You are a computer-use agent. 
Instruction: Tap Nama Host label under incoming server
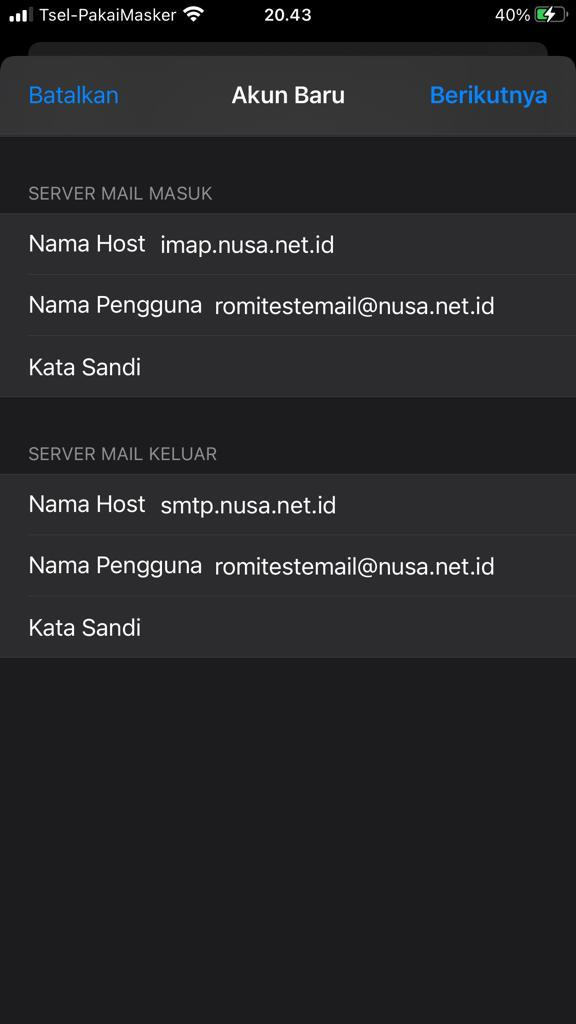[x=87, y=244]
